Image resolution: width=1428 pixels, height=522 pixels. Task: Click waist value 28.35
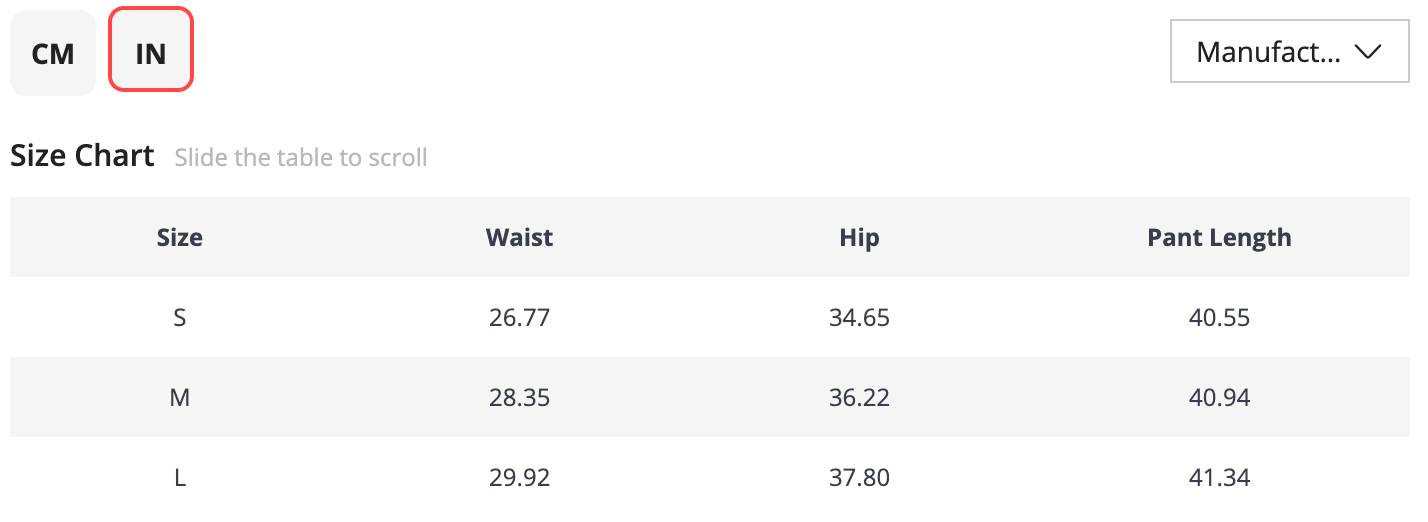pos(519,398)
